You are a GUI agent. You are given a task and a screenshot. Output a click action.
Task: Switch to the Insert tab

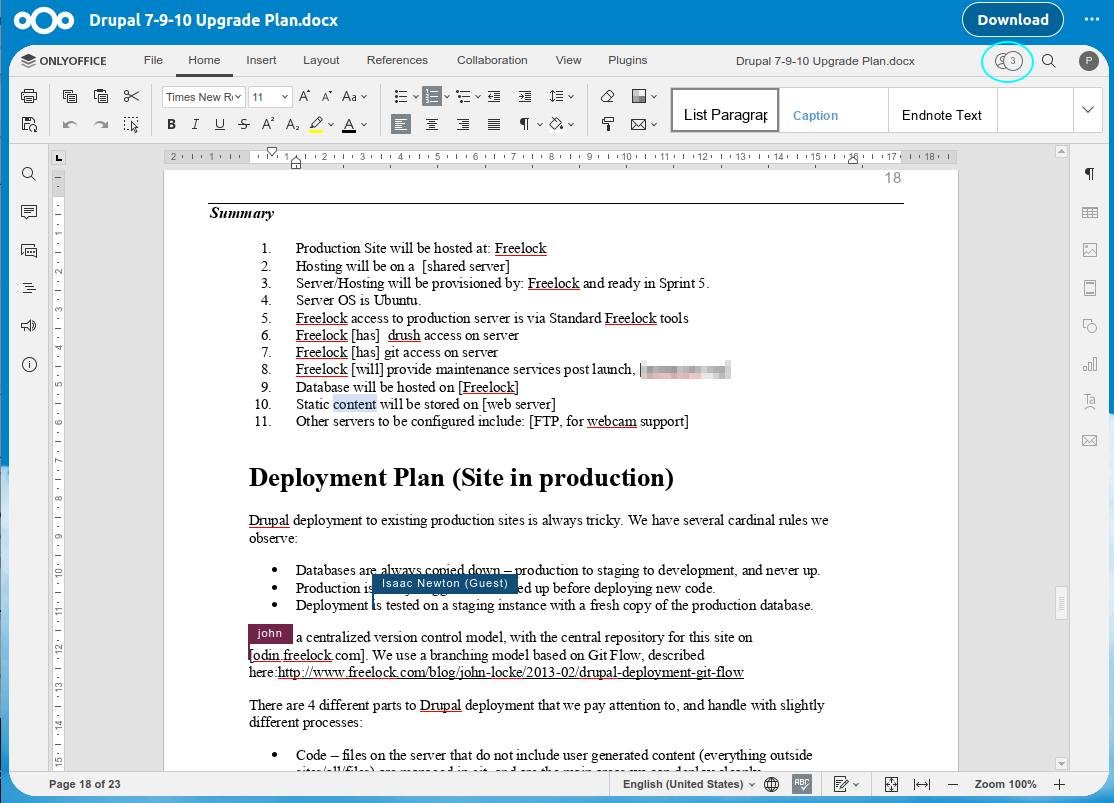pos(261,60)
